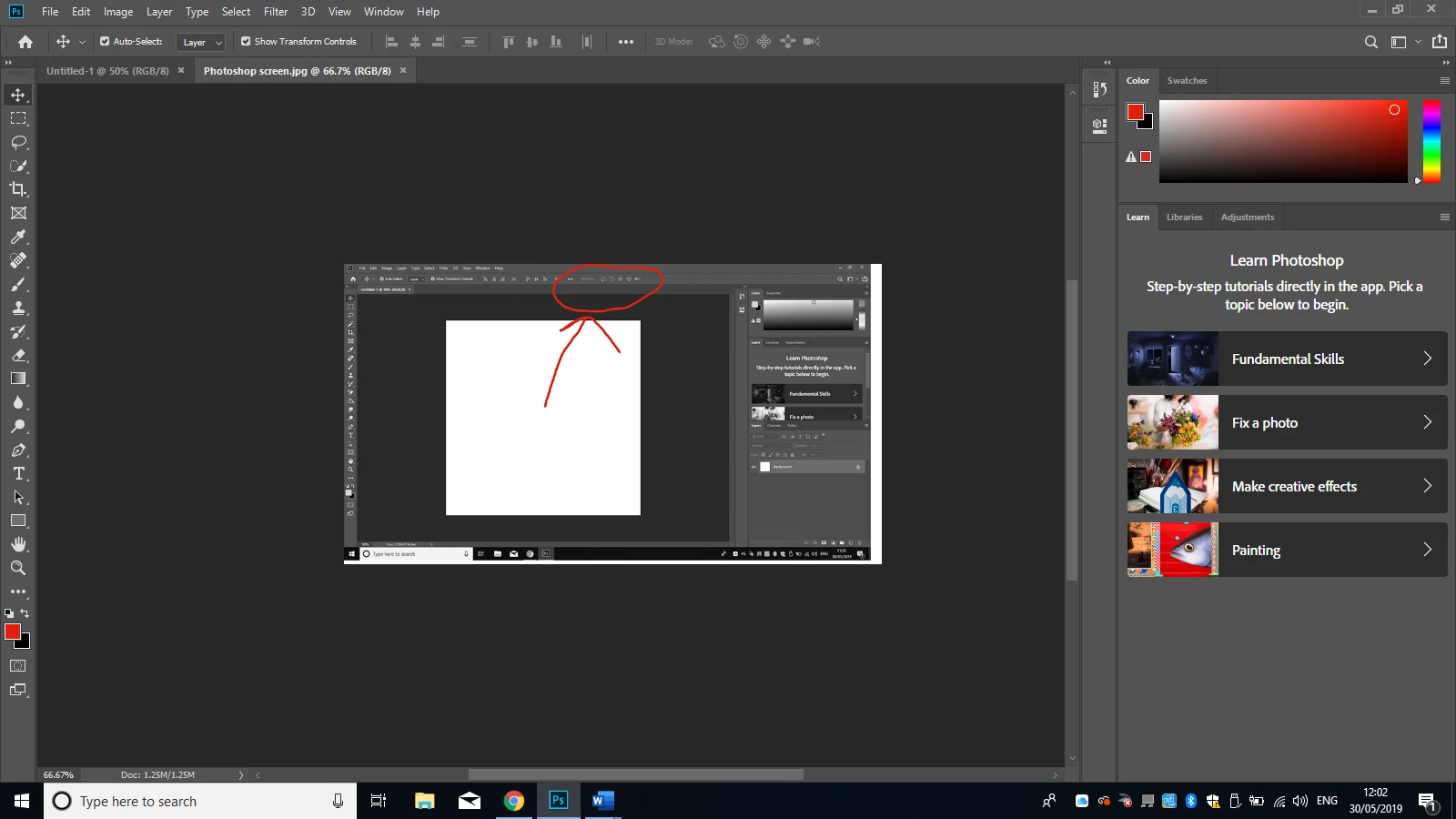This screenshot has height=819, width=1456.
Task: Expand the Fundamental Skills chevron
Action: click(1427, 359)
